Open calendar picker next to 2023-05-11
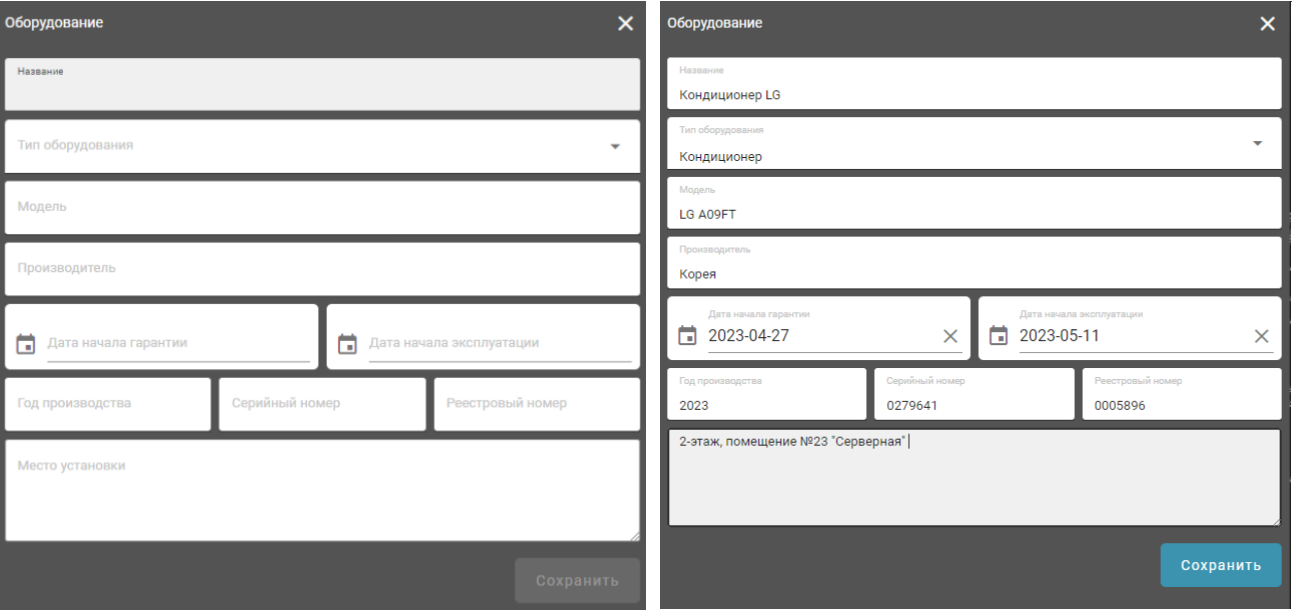1292x610 pixels. [x=998, y=336]
